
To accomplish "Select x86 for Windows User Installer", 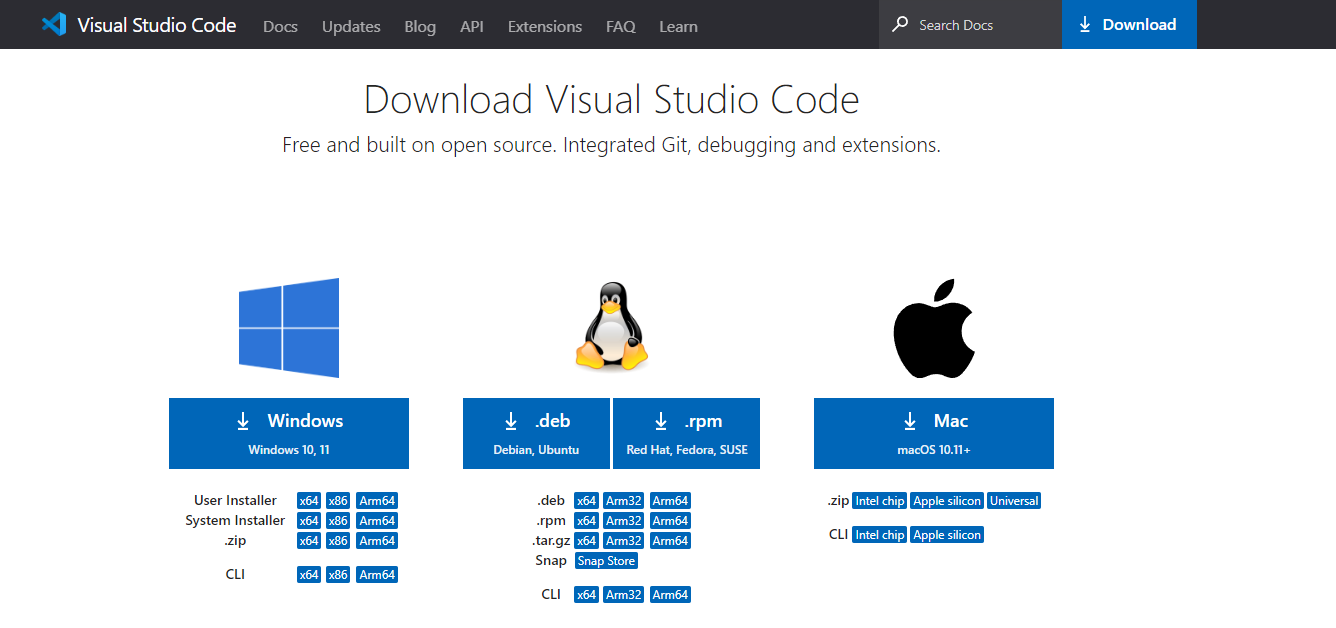I will (x=338, y=501).
